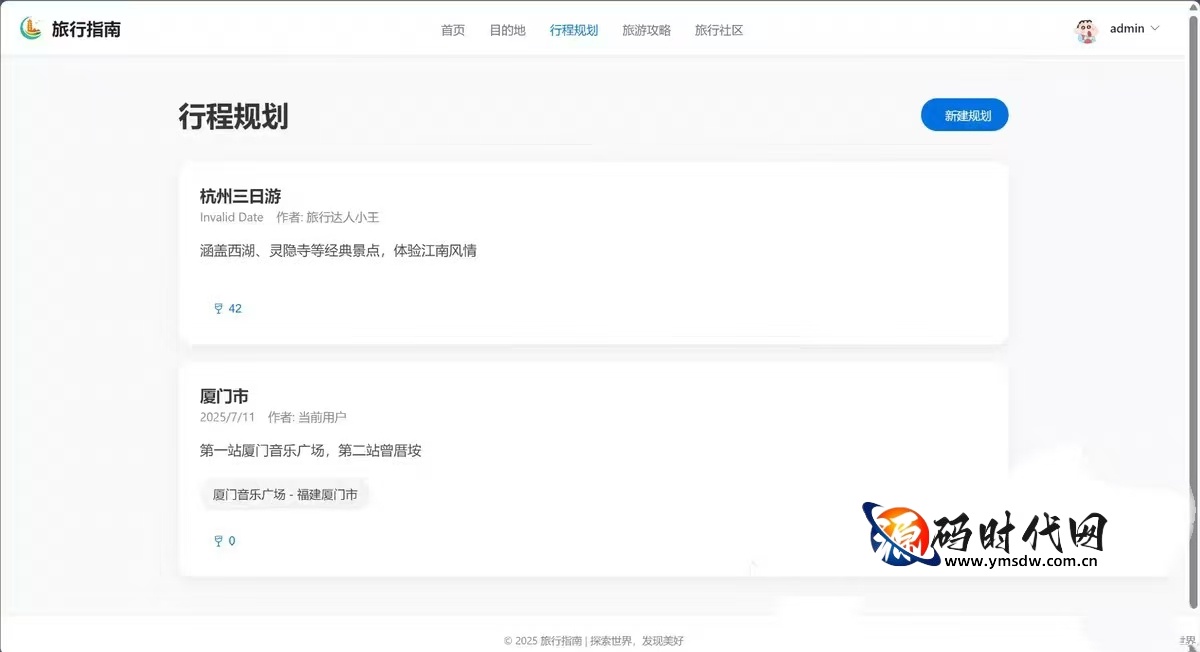Screen dimensions: 1200x652
Task: Click the like icon on 厦门市 card
Action: pyautogui.click(x=217, y=540)
